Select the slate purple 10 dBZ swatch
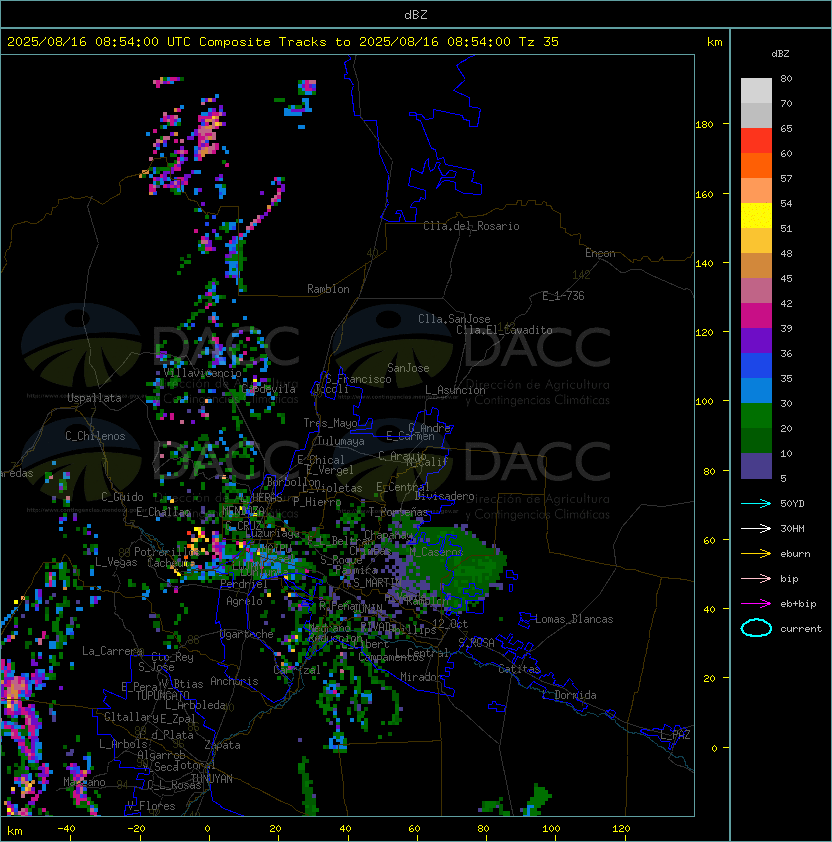The image size is (832, 842). click(756, 466)
